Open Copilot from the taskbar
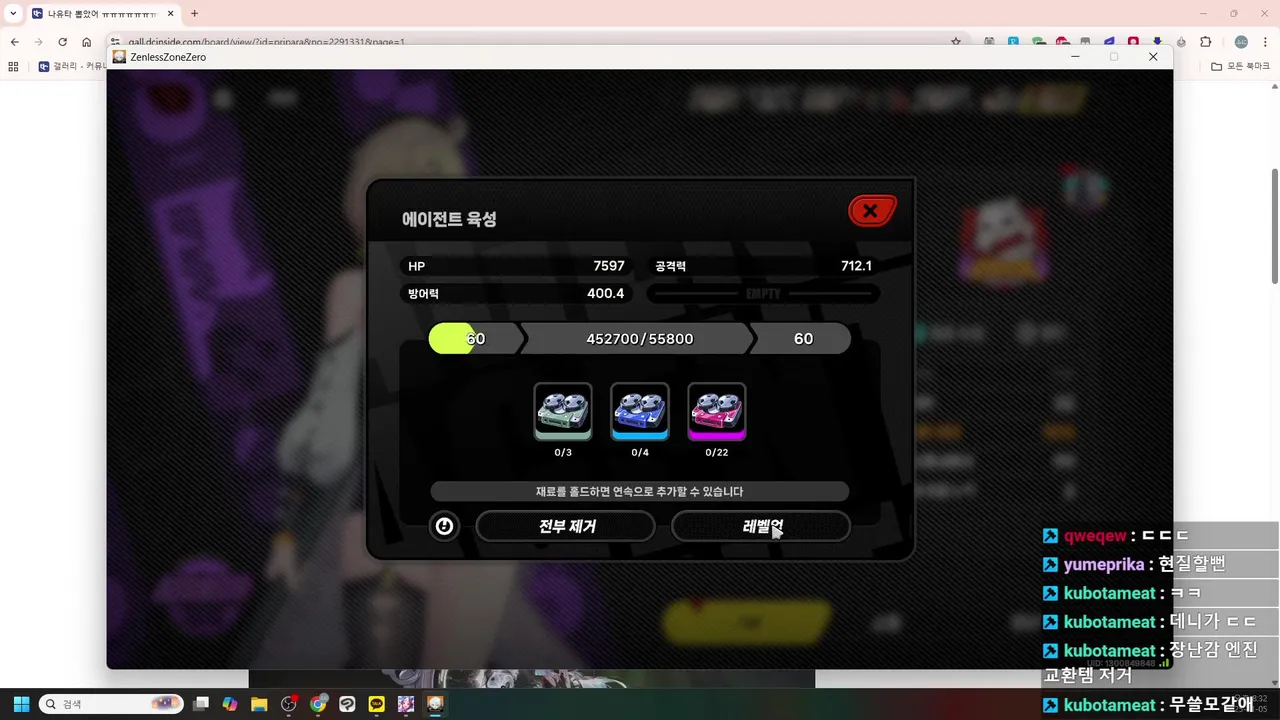1280x720 pixels. [x=230, y=704]
